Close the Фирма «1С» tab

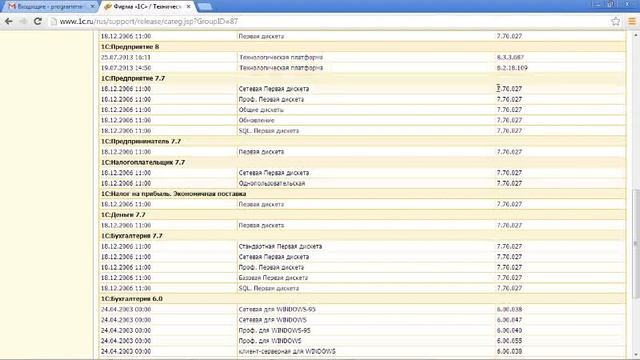pyautogui.click(x=188, y=7)
